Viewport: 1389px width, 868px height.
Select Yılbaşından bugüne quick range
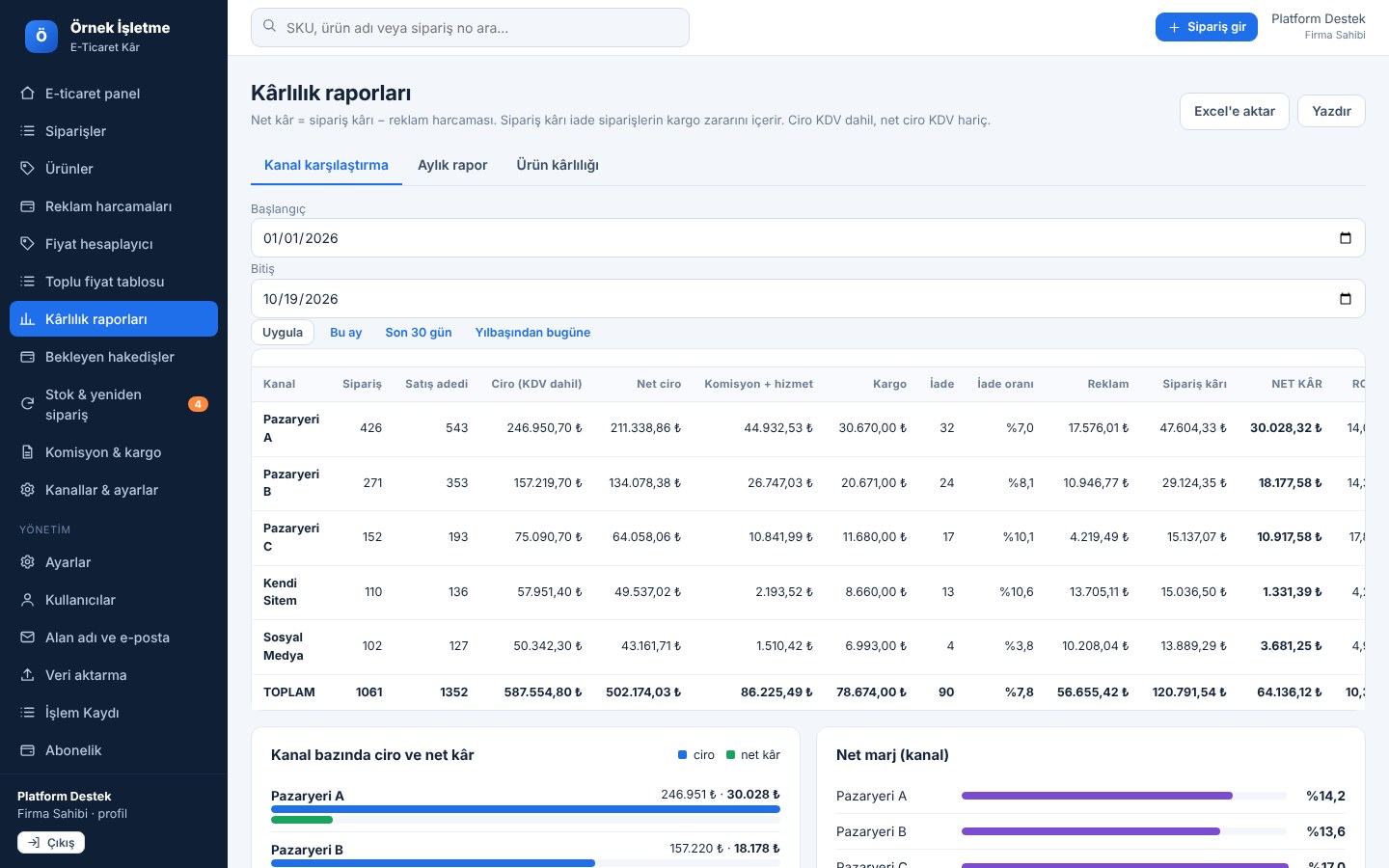532,333
